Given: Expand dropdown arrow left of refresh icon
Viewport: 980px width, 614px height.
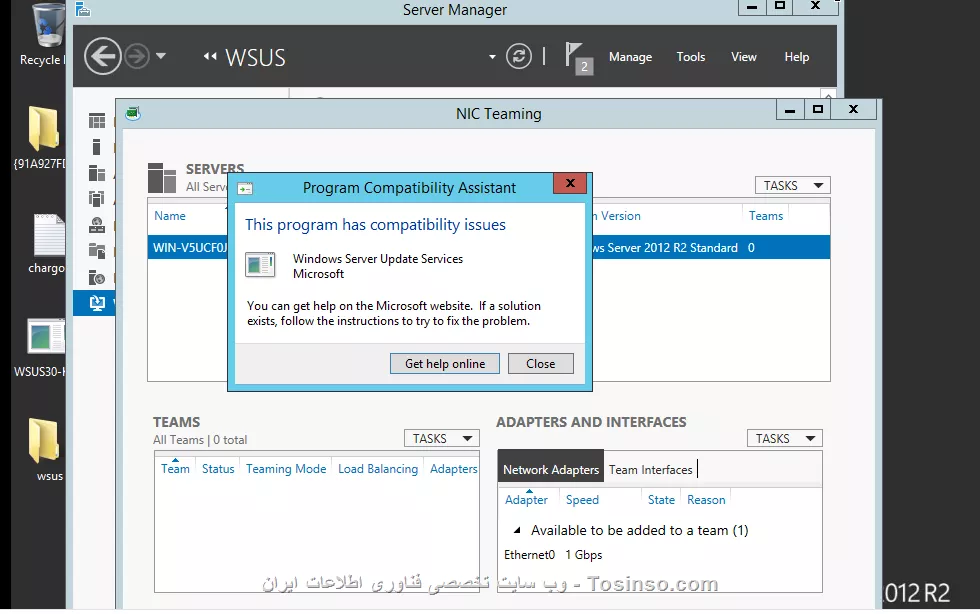Looking at the screenshot, I should click(x=492, y=57).
